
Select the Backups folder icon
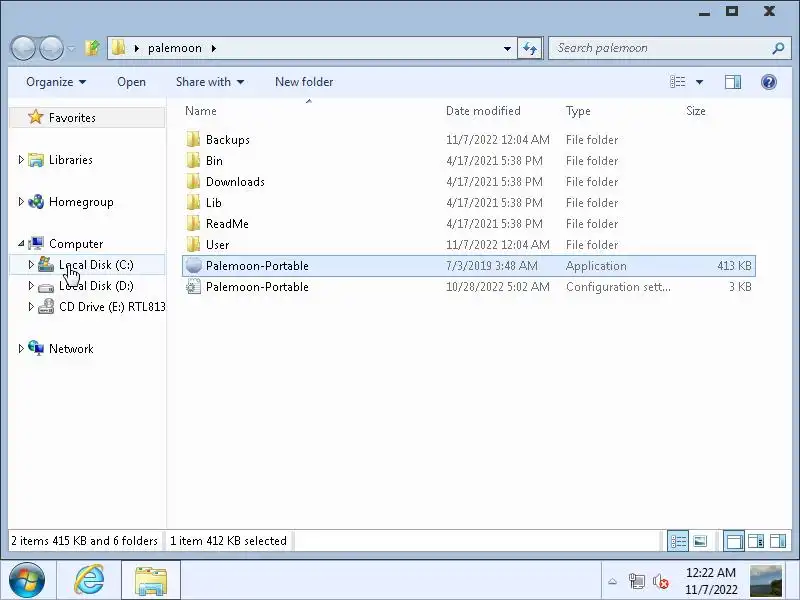coord(193,139)
